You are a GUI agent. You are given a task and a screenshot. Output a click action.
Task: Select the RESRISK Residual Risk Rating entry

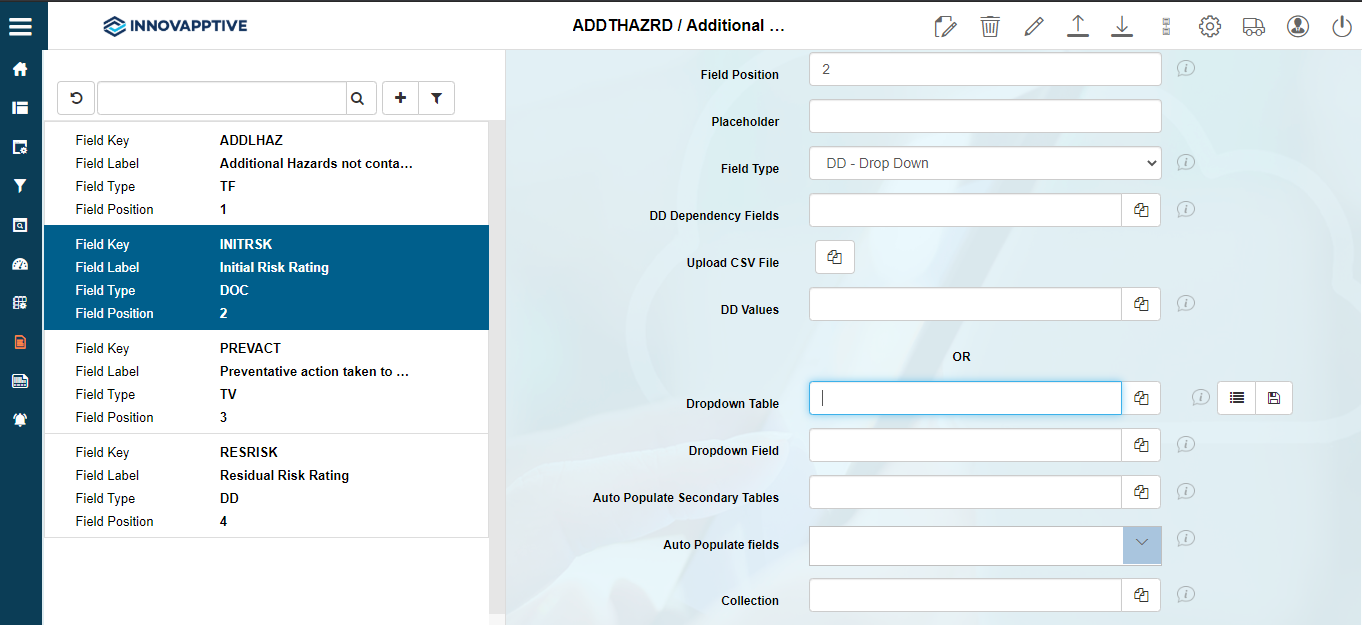(266, 486)
